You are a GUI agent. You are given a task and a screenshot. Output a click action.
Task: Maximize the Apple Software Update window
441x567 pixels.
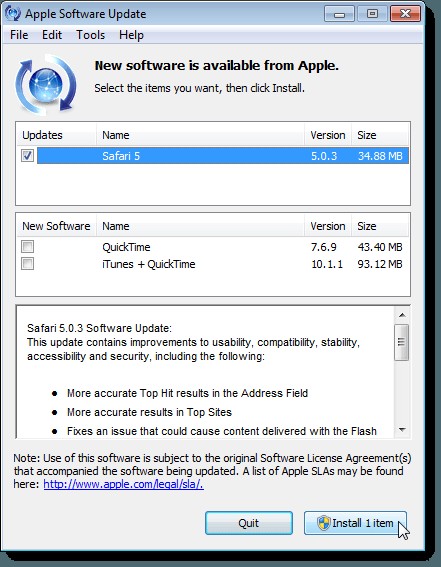click(x=372, y=14)
